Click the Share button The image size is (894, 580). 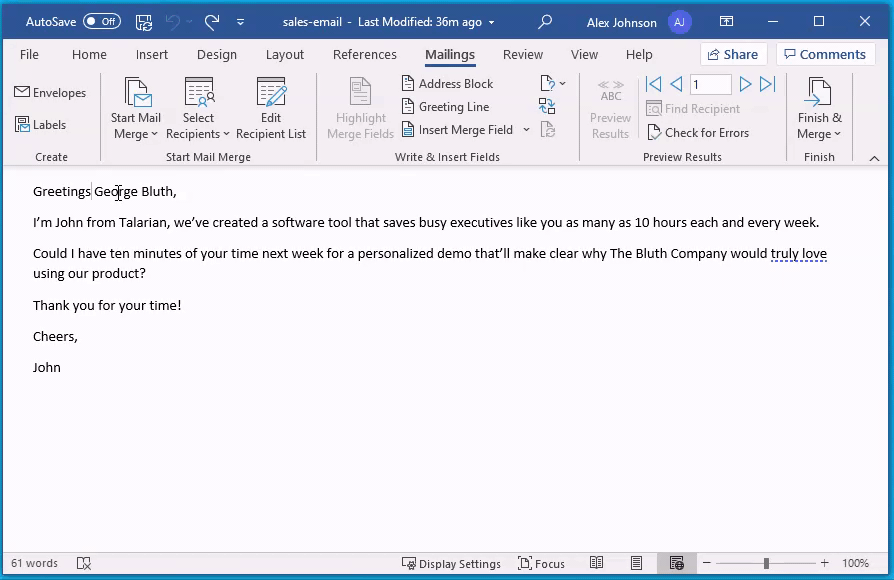[733, 54]
